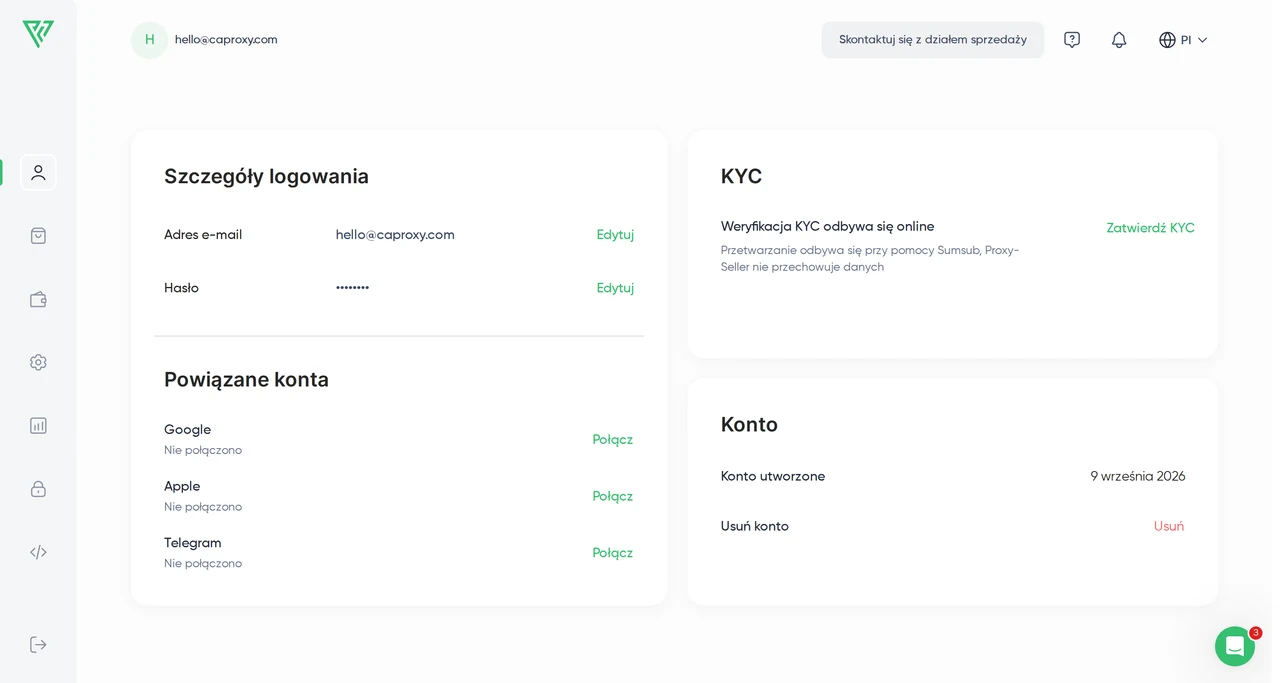Click Skontaktuj się z działem sprzedaży button
Image resolution: width=1280 pixels, height=683 pixels.
click(933, 40)
